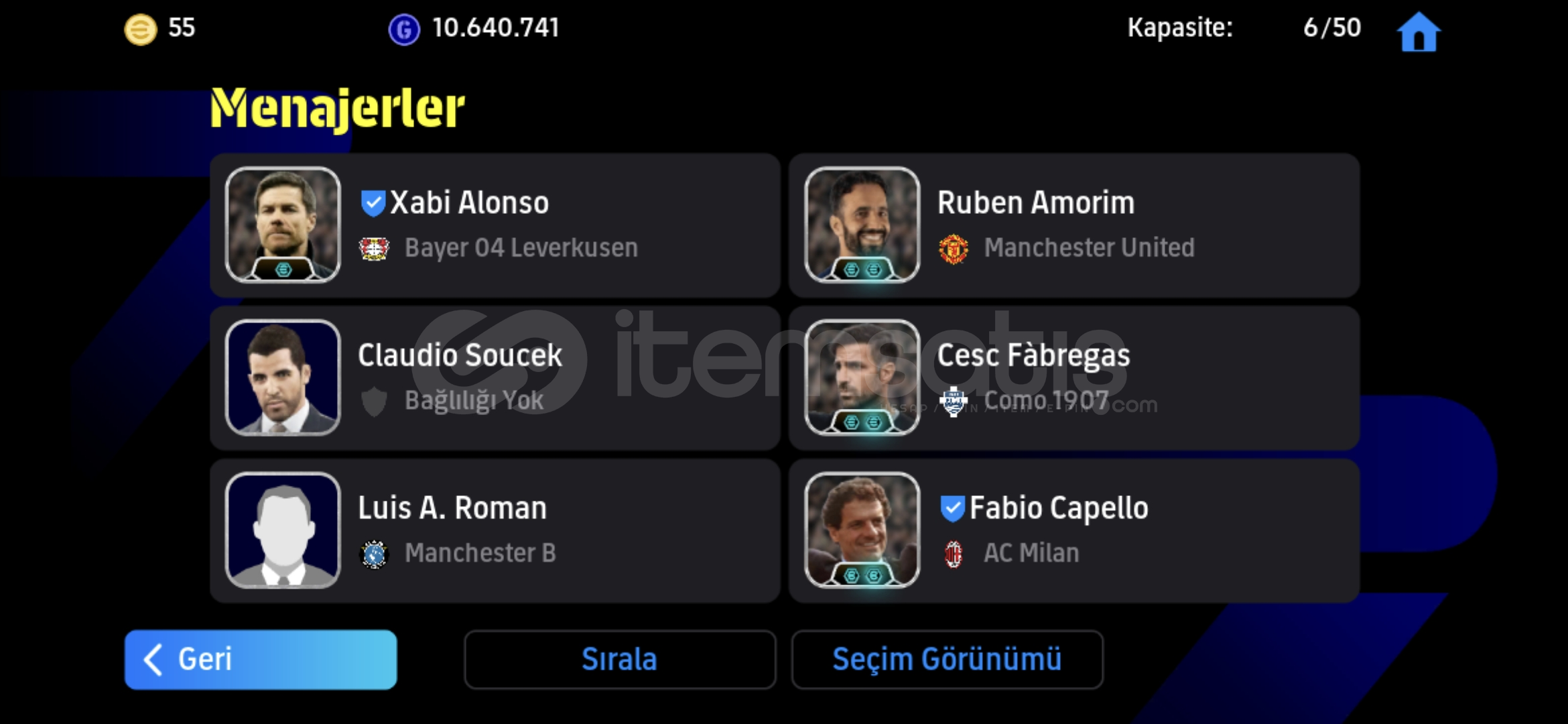The width and height of the screenshot is (1568, 724).
Task: Select Fabio Capello's portrait
Action: click(862, 530)
